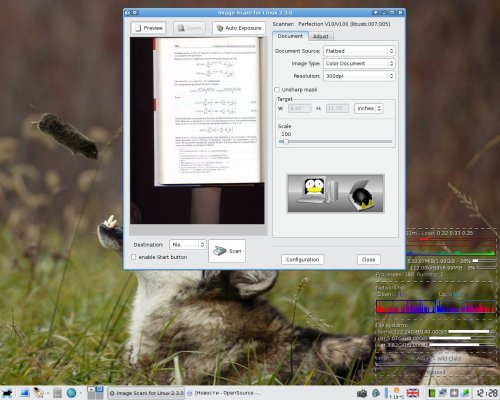Click the Preview button
The height and width of the screenshot is (400, 500).
click(148, 28)
